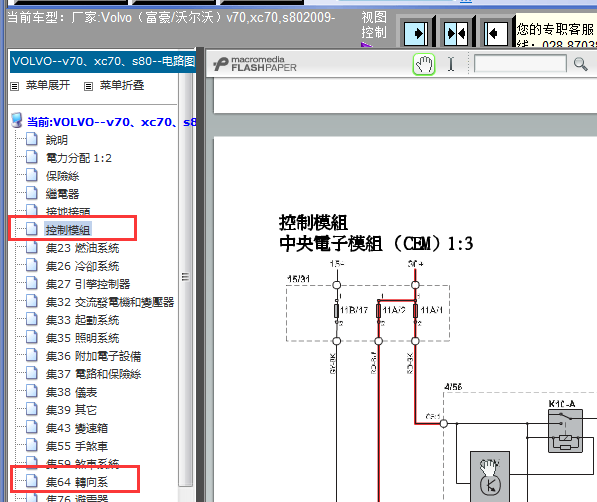Click the K10-A relay symbol in diagram
Image resolution: width=597 pixels, height=502 pixels.
point(565,431)
